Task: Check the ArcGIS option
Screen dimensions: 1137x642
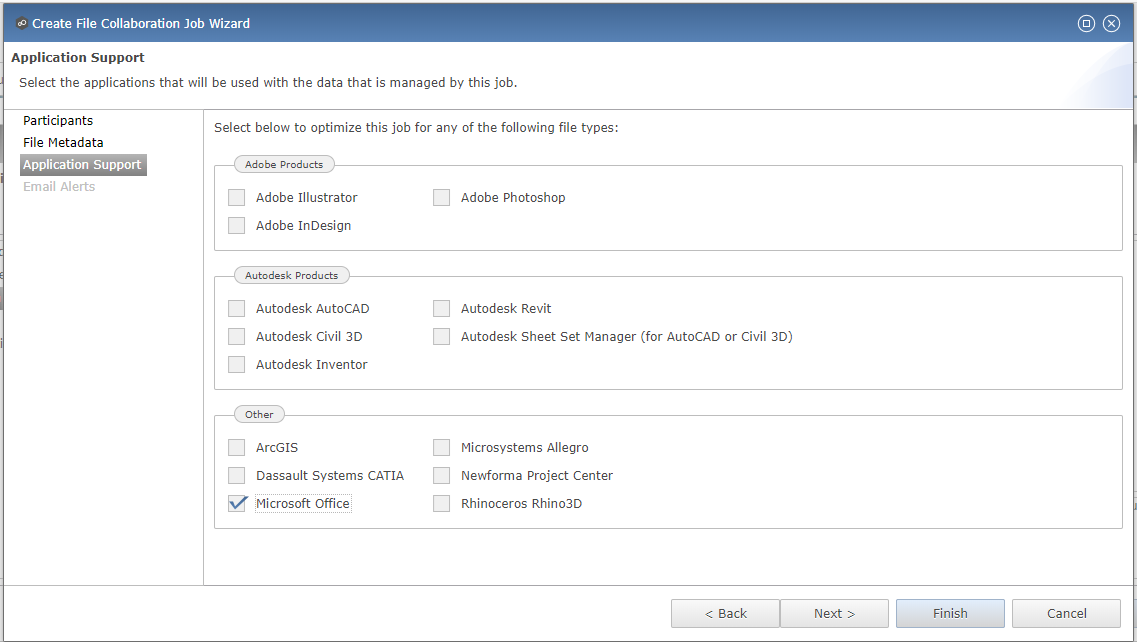Action: [x=236, y=448]
